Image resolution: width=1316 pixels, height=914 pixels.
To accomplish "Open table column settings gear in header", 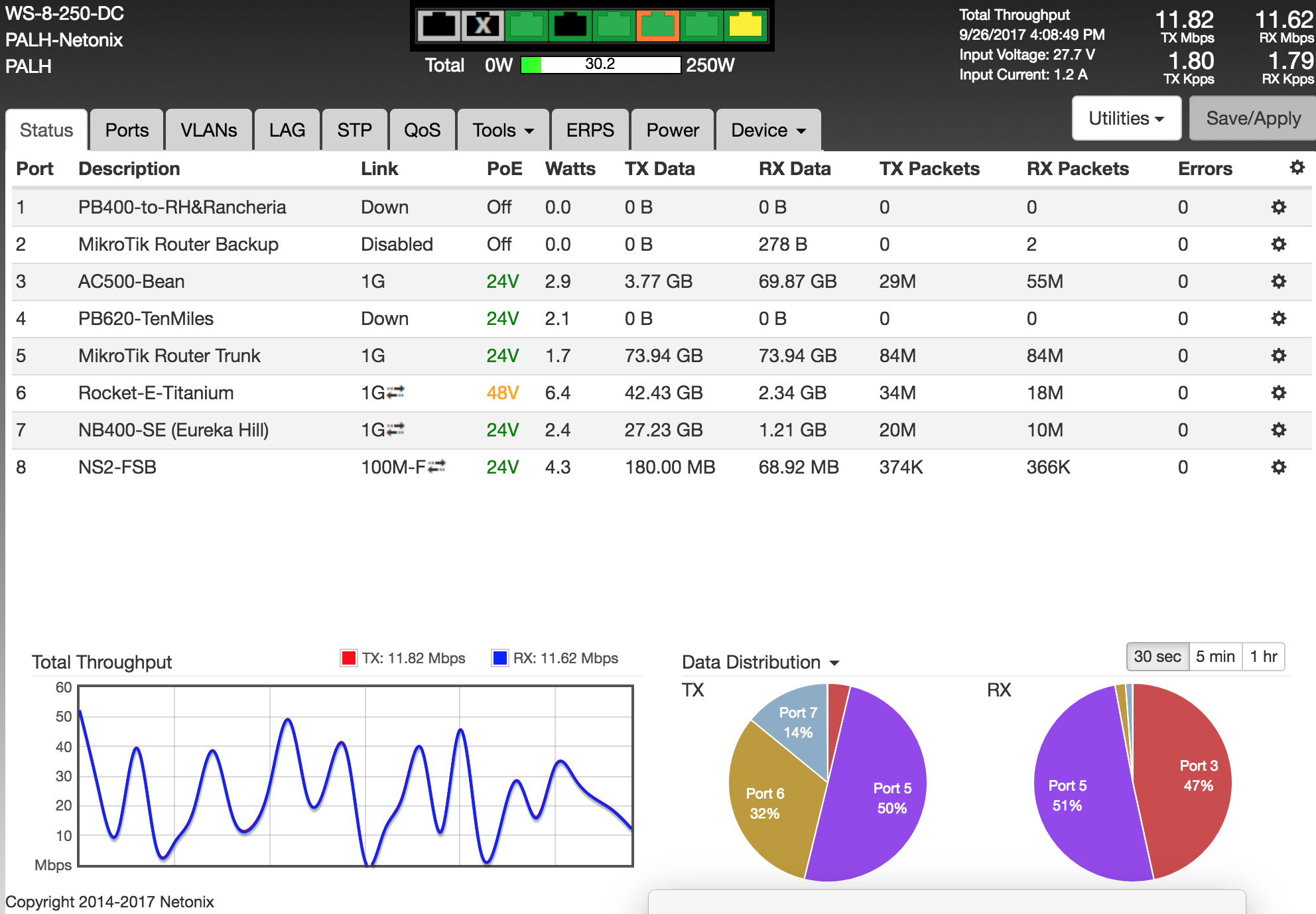I will [1297, 168].
